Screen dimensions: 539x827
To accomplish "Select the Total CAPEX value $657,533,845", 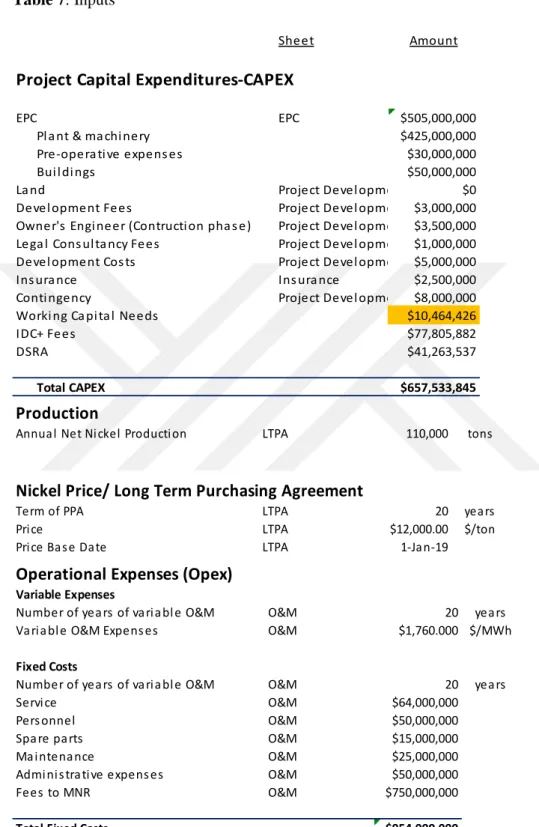I will tap(438, 388).
